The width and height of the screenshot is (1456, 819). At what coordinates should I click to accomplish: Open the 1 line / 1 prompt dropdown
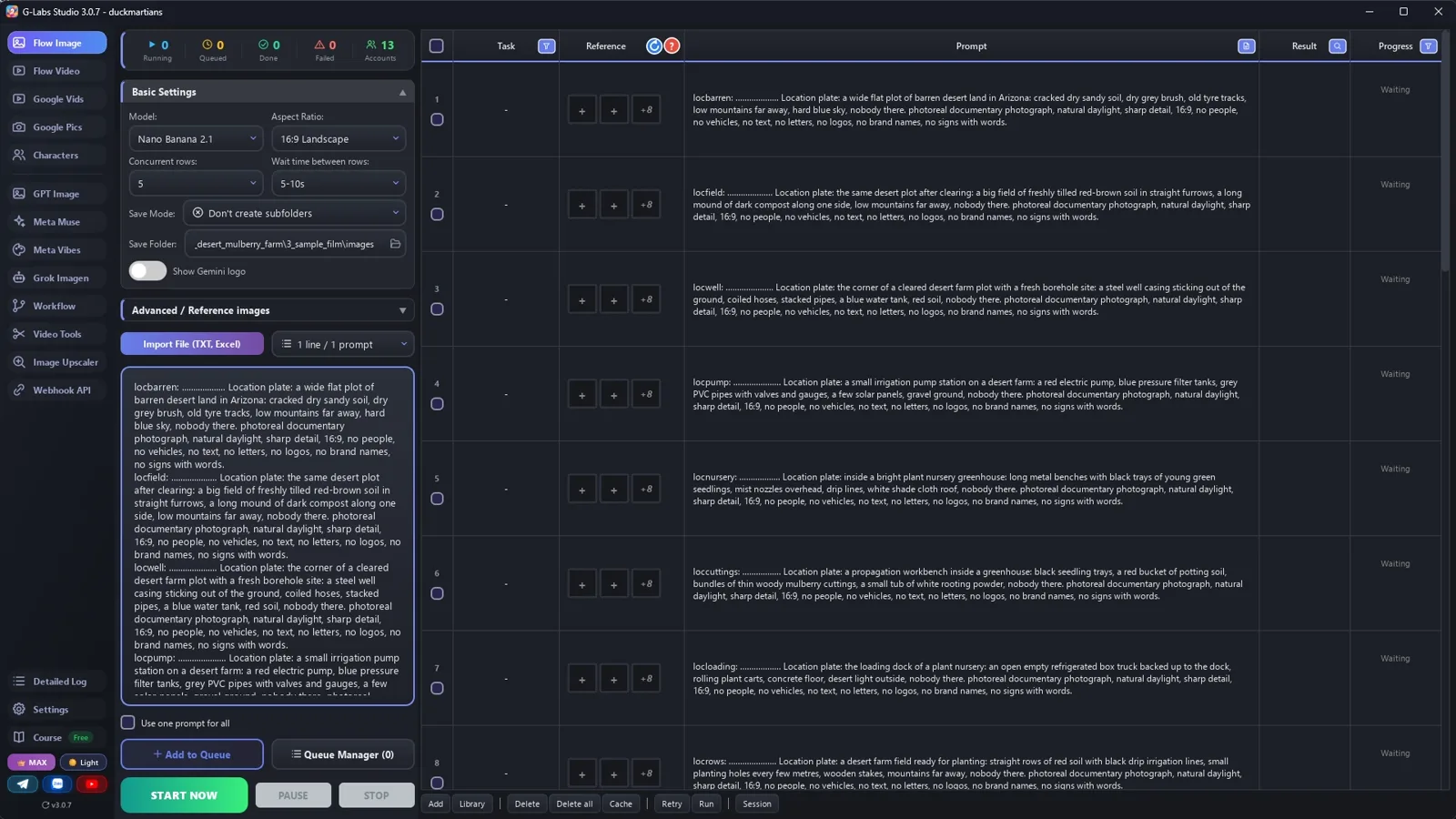[343, 344]
